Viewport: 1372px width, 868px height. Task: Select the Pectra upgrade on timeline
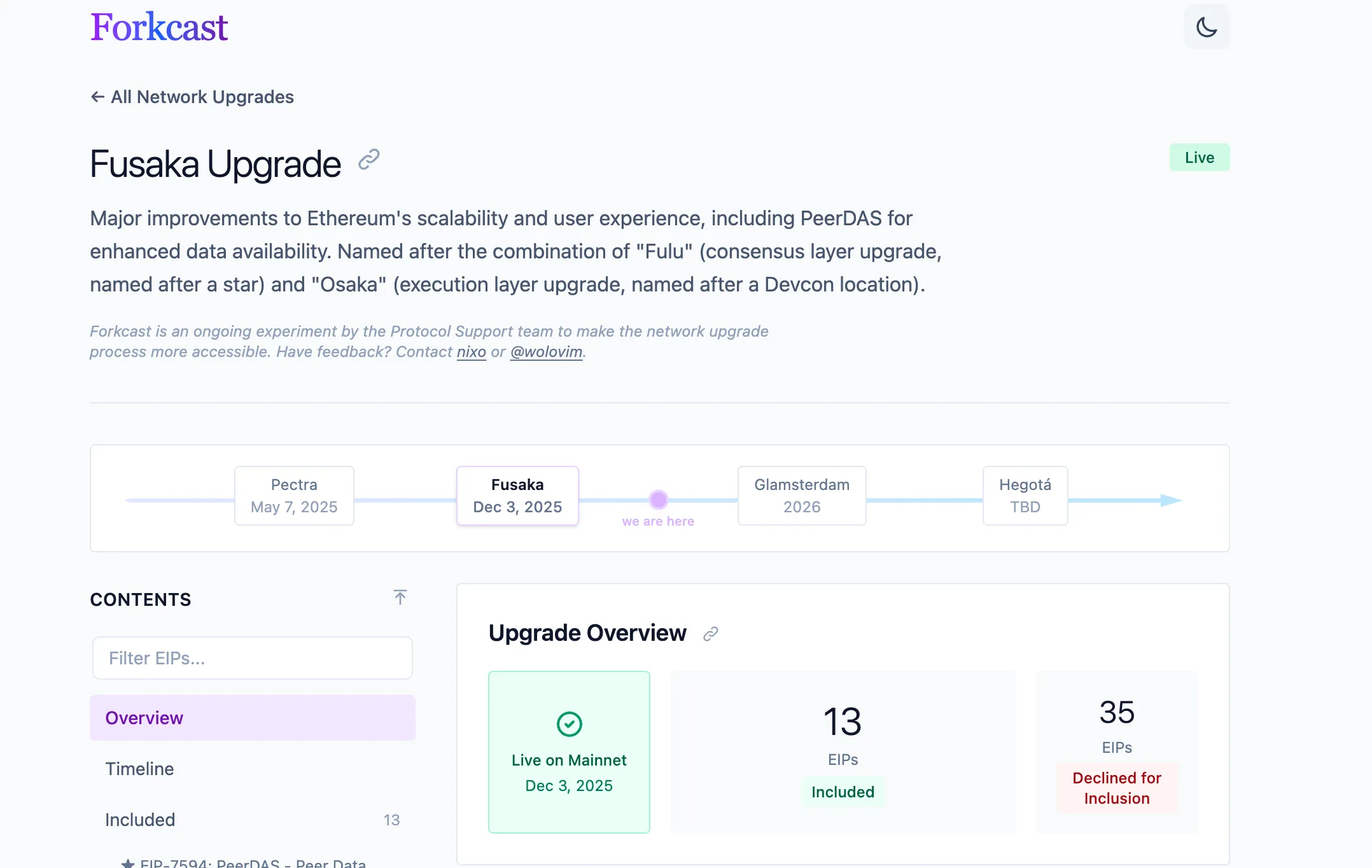(x=294, y=496)
